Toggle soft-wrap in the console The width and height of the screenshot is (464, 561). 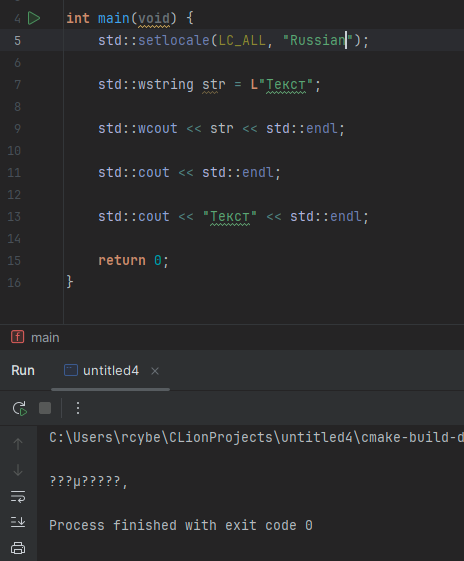click(18, 497)
